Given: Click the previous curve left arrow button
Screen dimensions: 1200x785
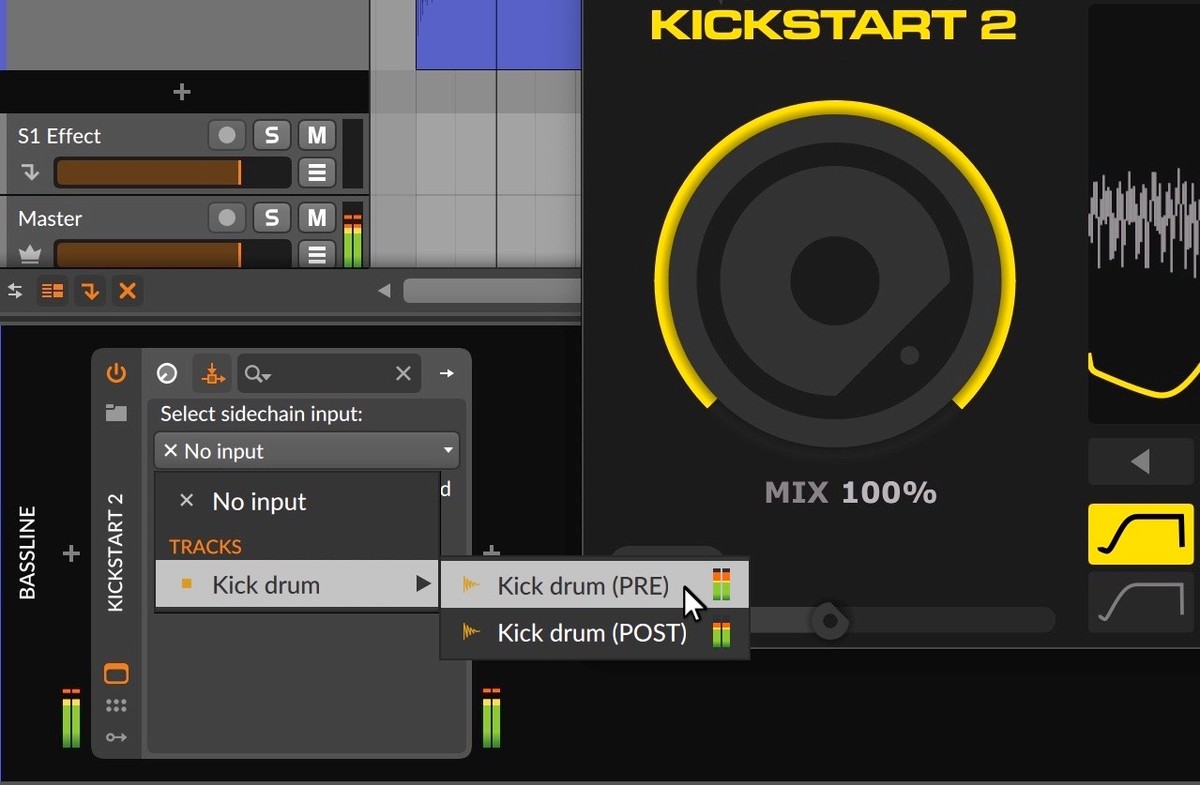Looking at the screenshot, I should point(1139,461).
